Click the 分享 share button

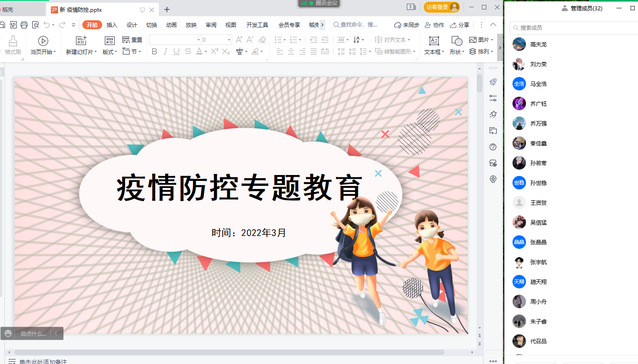tap(460, 25)
